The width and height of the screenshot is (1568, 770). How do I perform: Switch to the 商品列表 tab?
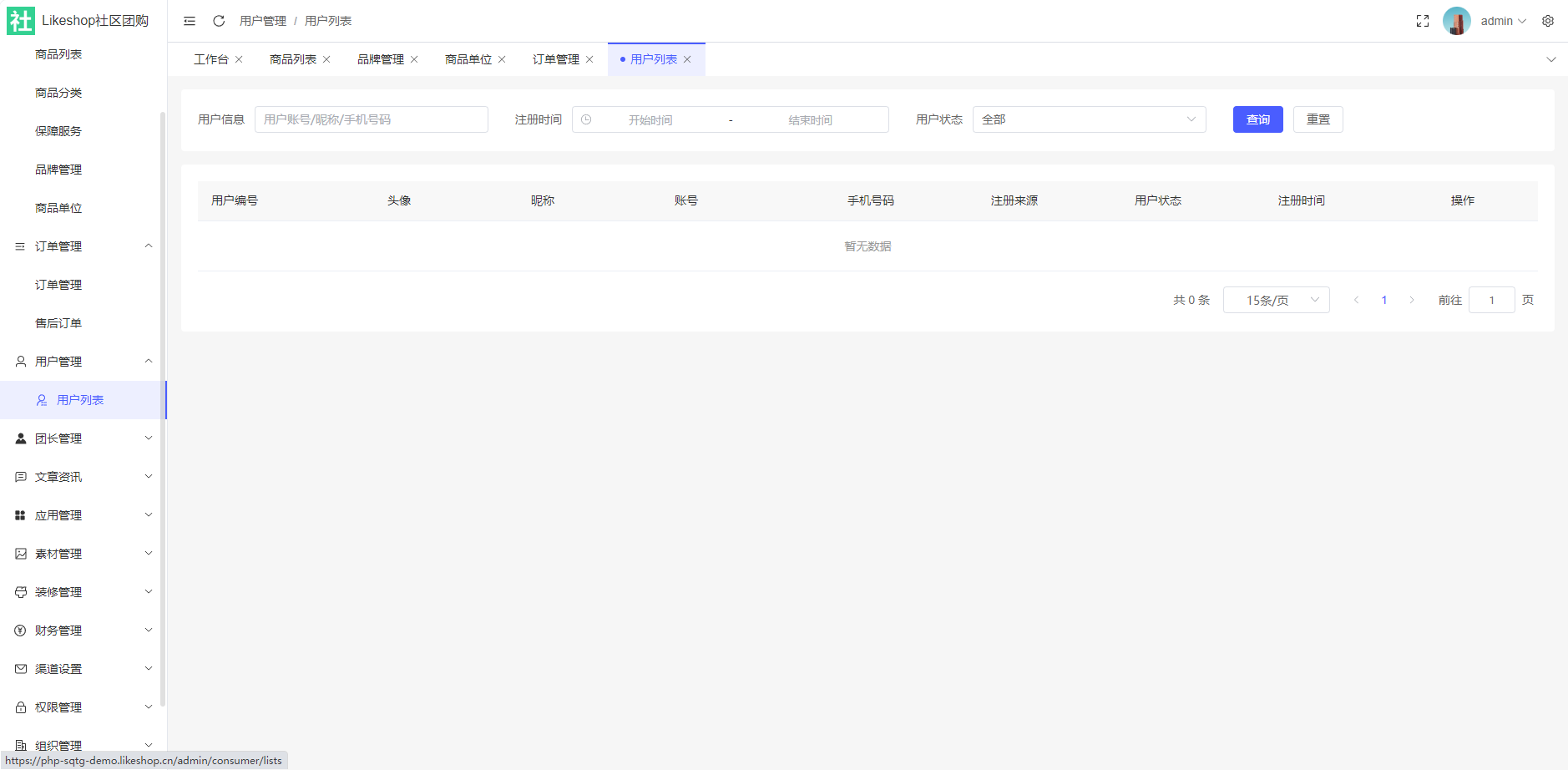pyautogui.click(x=292, y=59)
